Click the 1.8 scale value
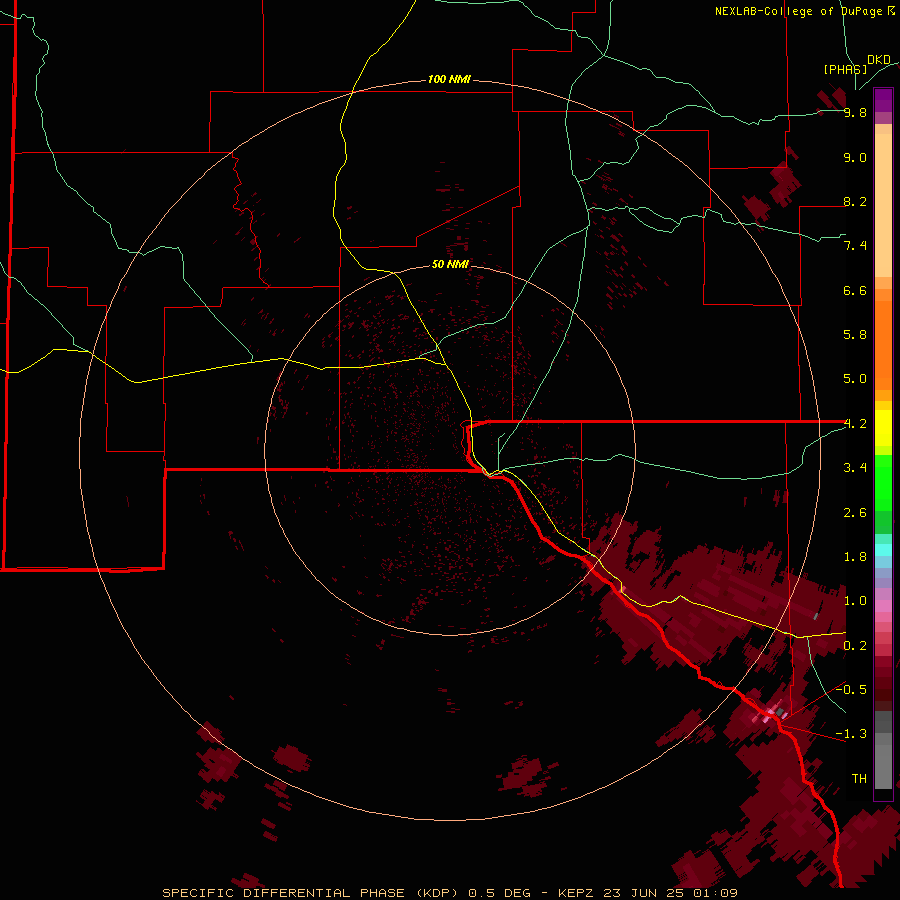This screenshot has height=900, width=900. [x=855, y=557]
